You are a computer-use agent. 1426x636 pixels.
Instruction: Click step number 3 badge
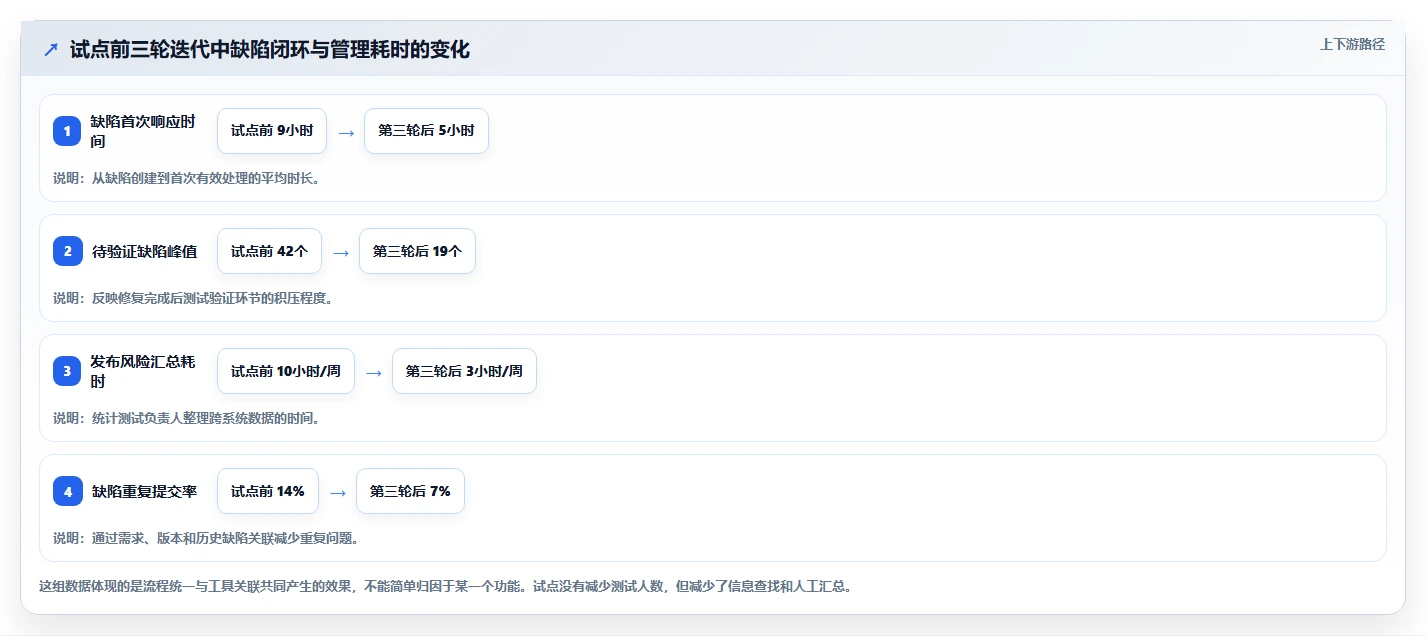coord(67,371)
